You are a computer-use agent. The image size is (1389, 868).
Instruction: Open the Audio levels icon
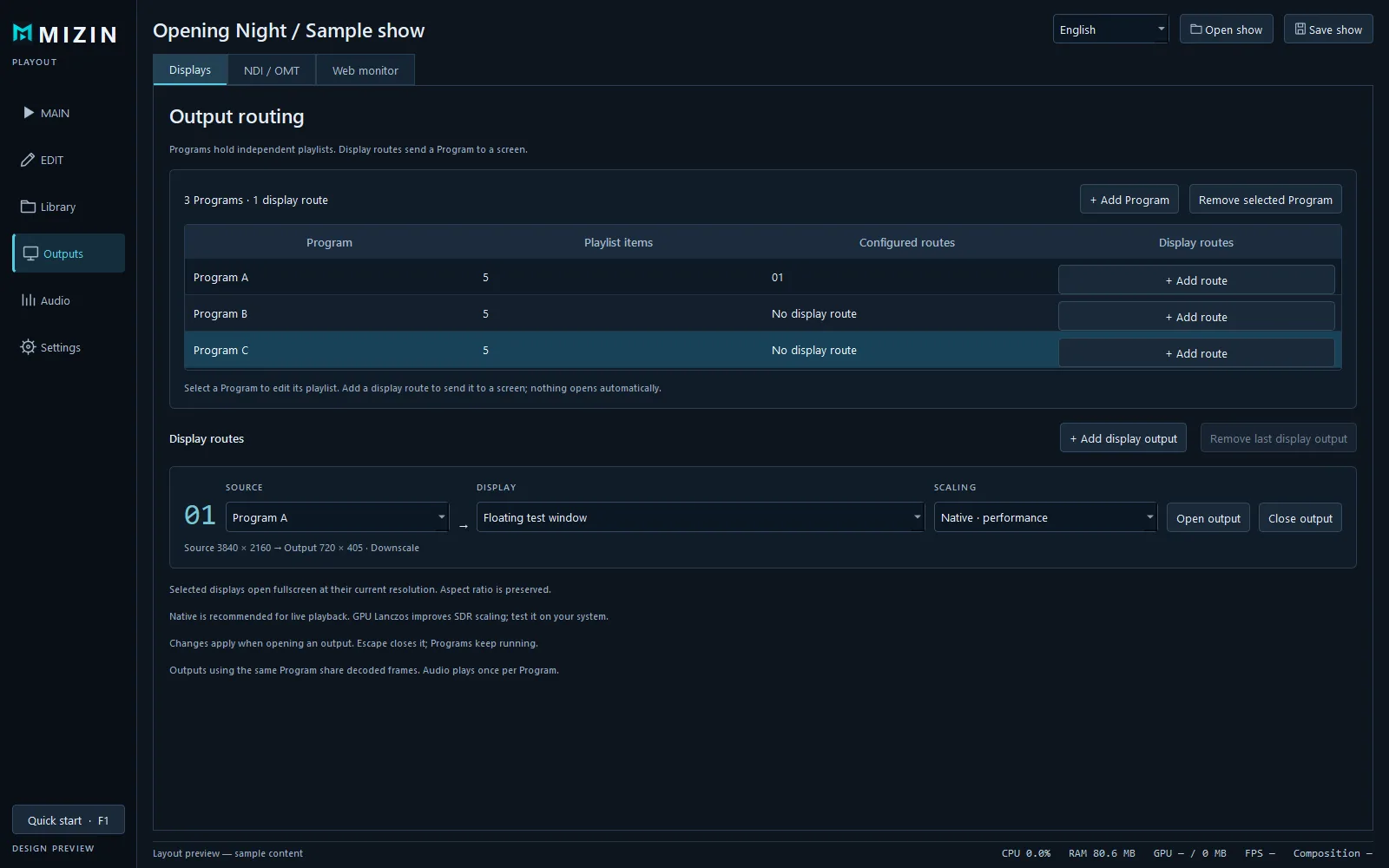[28, 300]
